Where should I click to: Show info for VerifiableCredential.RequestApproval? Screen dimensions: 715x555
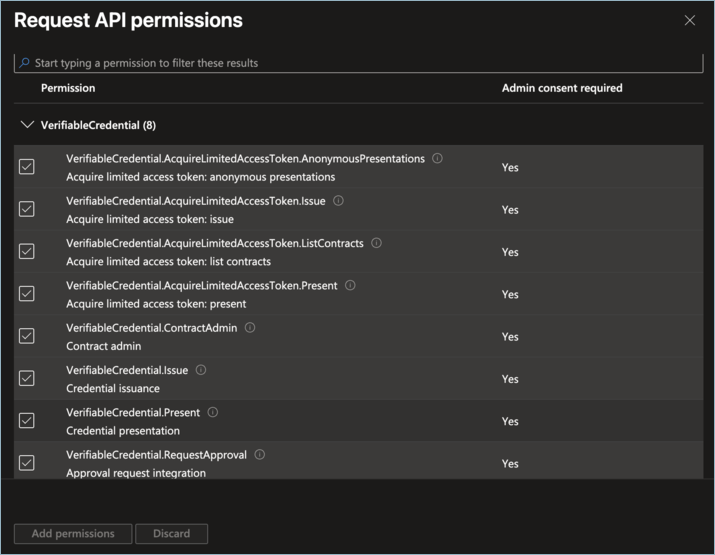tap(260, 455)
